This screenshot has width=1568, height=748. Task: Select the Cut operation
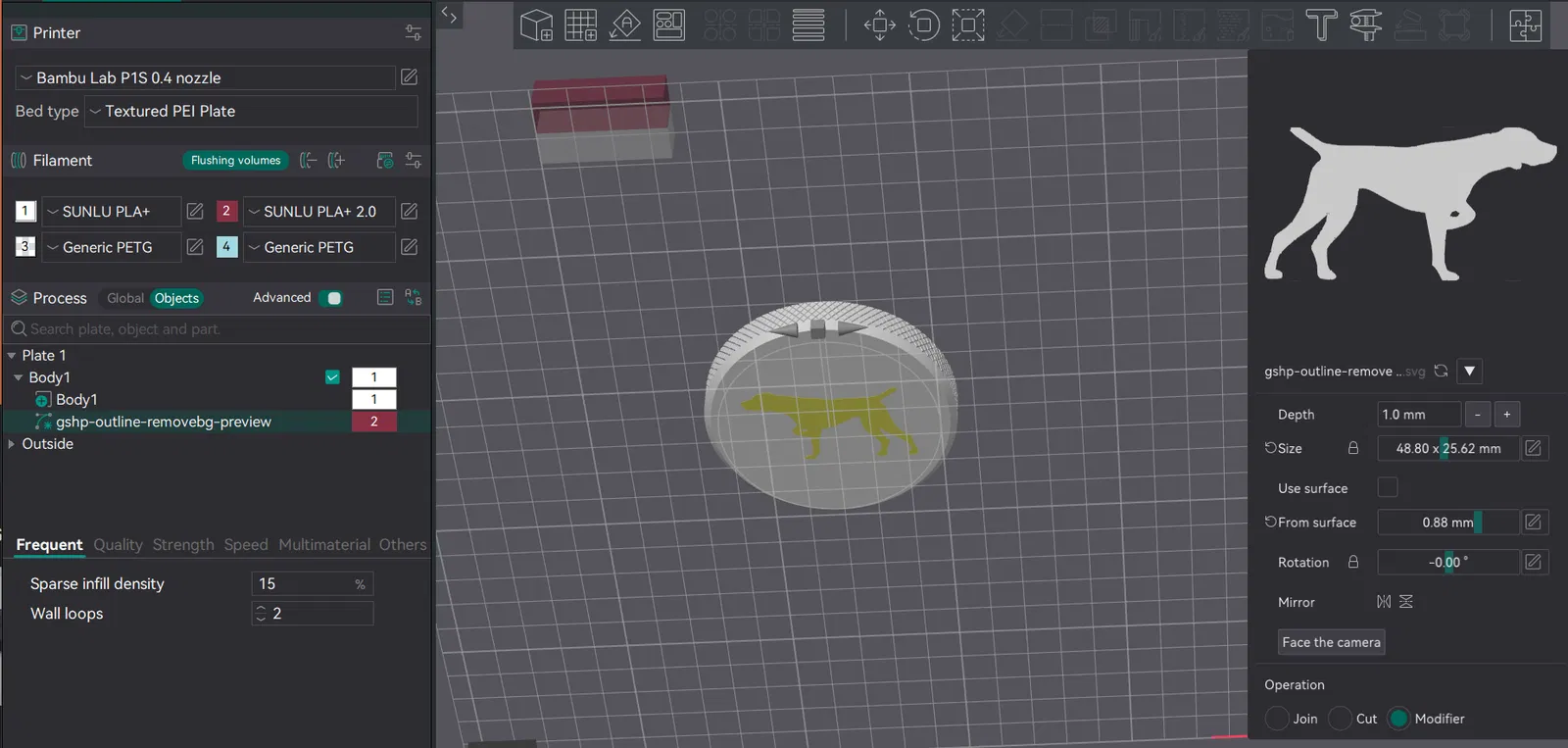pos(1340,719)
